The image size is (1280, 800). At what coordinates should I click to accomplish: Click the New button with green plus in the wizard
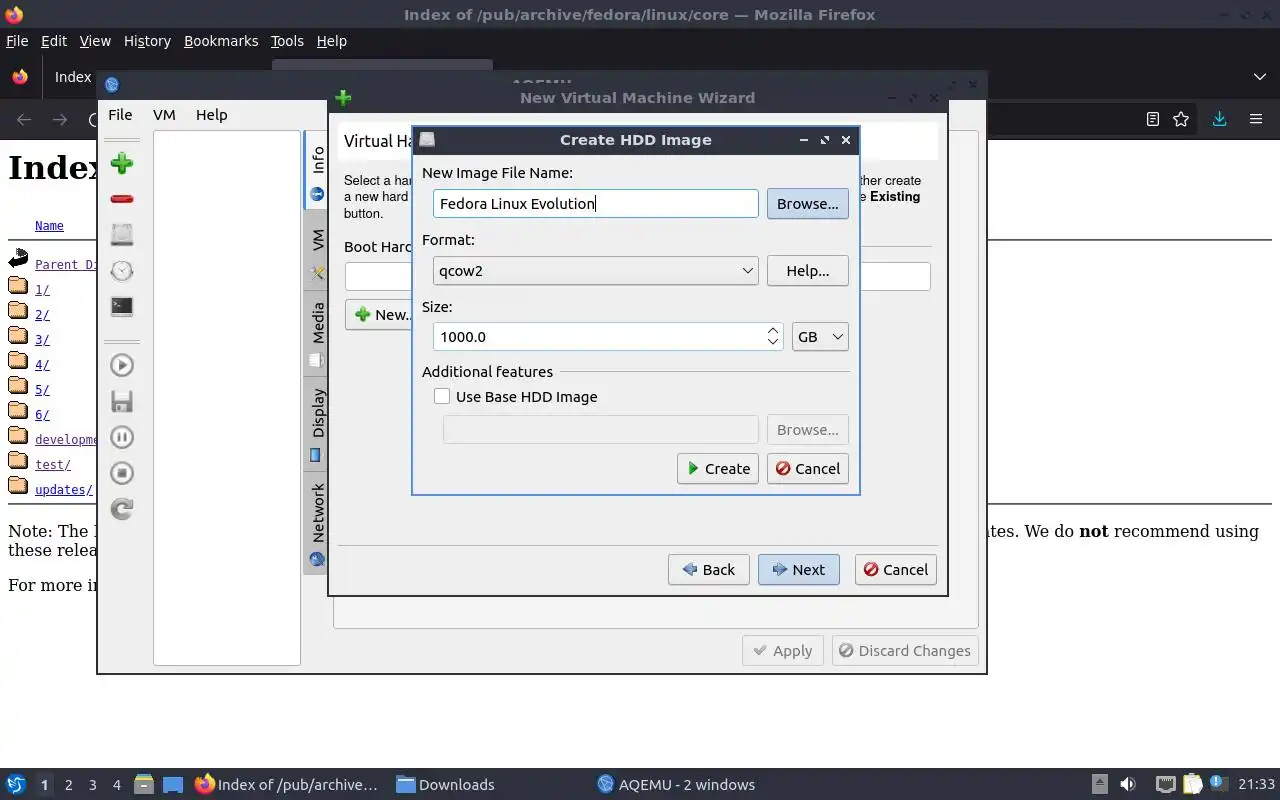coord(380,314)
